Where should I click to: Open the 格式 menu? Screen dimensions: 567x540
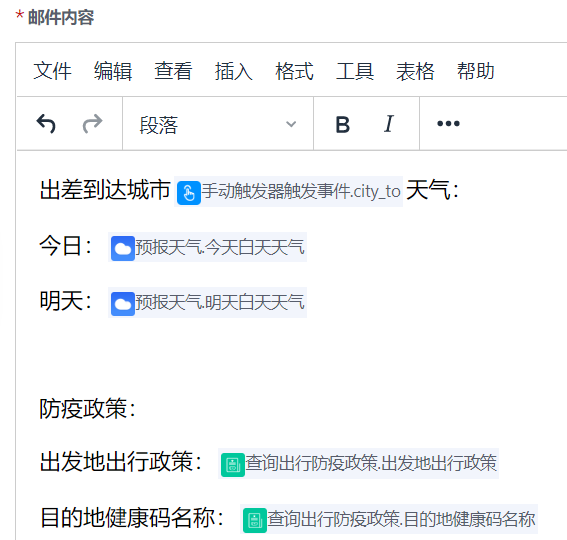[x=294, y=71]
